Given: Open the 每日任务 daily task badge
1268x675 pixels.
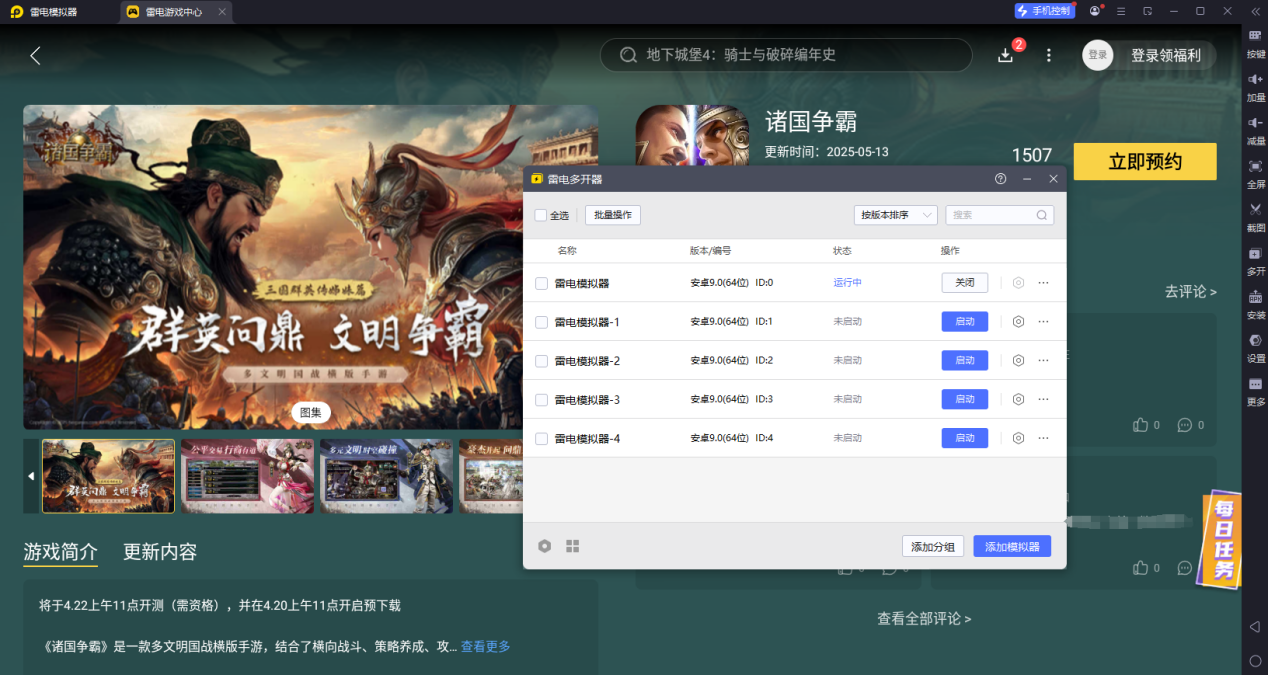Looking at the screenshot, I should (1222, 538).
